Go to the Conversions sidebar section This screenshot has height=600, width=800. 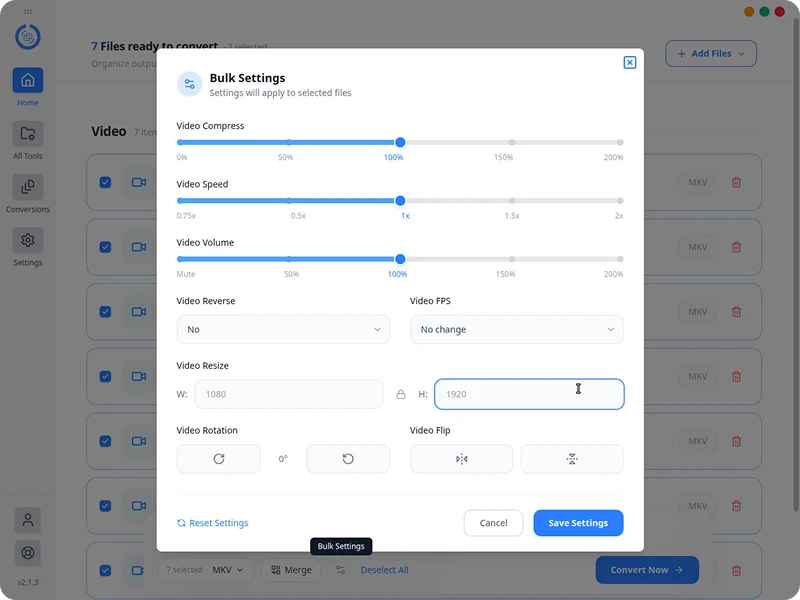(x=28, y=194)
